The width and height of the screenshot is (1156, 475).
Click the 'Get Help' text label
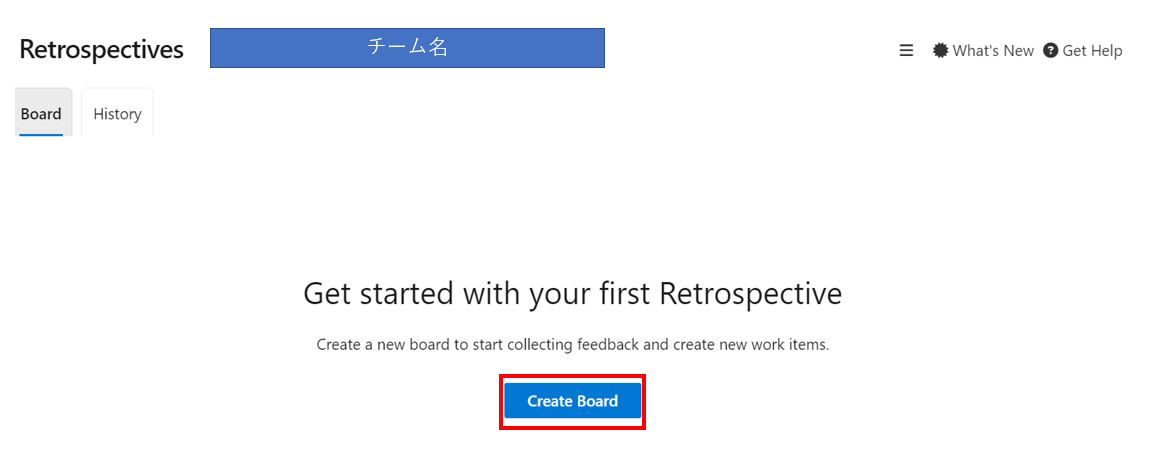click(x=1093, y=50)
